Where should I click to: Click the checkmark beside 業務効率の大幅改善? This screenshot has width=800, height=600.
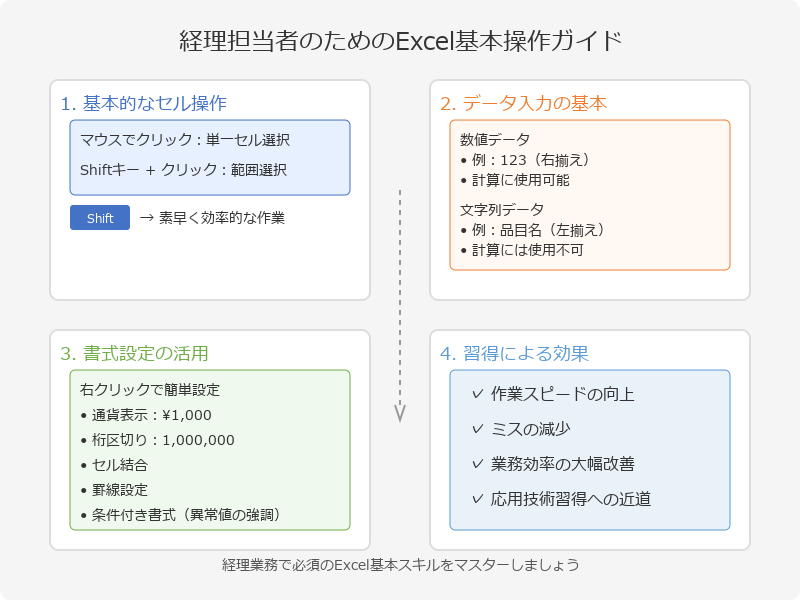point(478,464)
